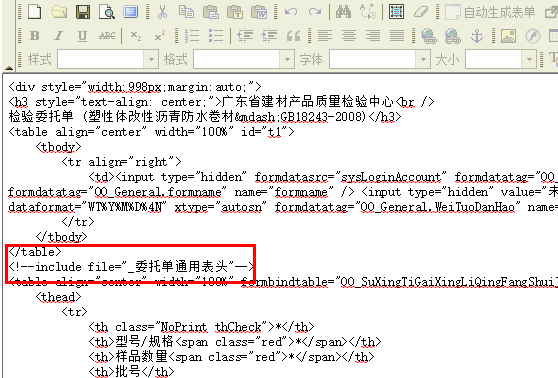The height and width of the screenshot is (378, 558).
Task: Click the Cut scissors icon
Action: tap(162, 12)
